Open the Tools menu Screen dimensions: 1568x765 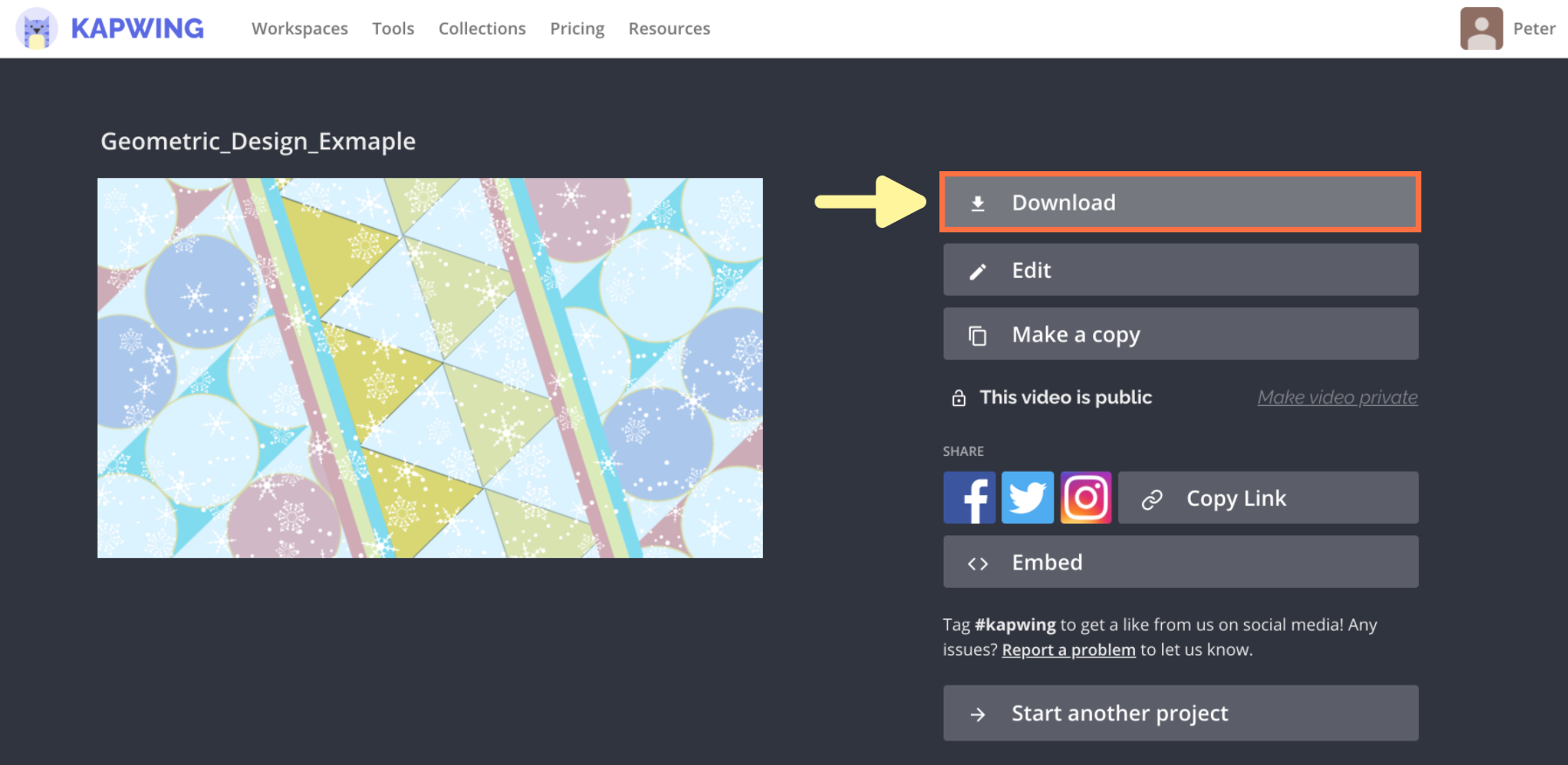point(393,29)
